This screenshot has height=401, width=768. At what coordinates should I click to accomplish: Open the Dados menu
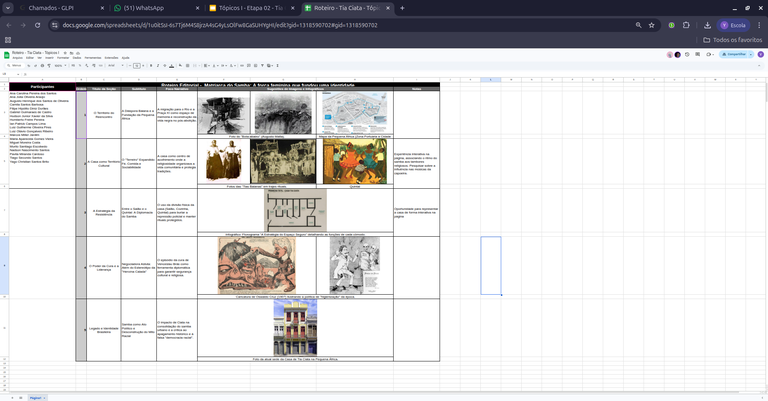[77, 58]
